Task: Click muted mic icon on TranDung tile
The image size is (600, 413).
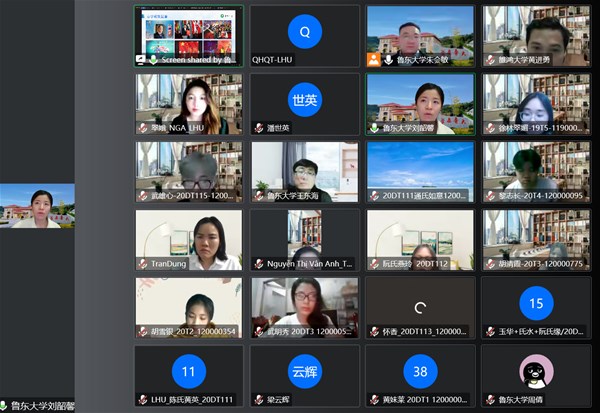Action: pyautogui.click(x=143, y=264)
